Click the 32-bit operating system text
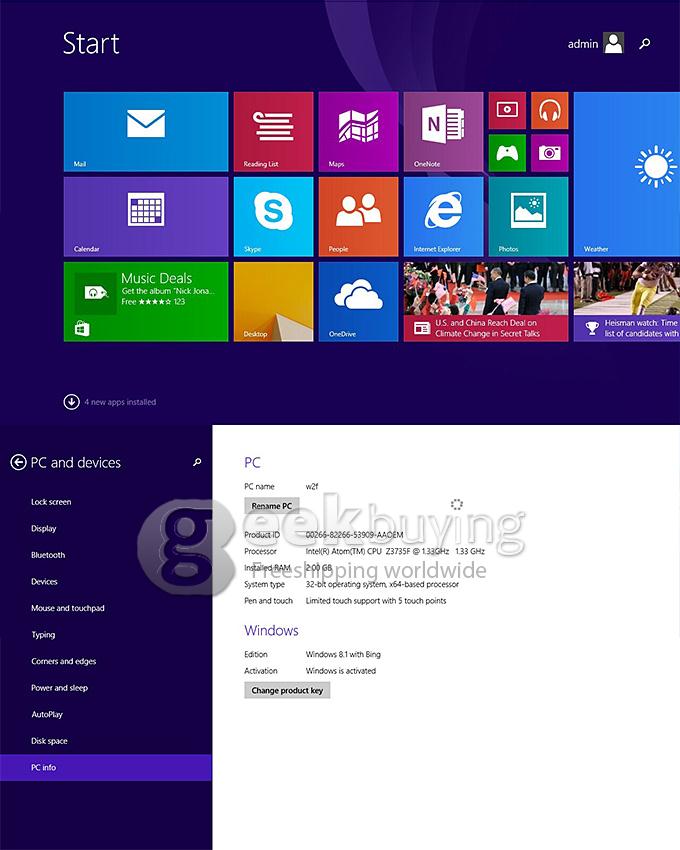Viewport: 680px width, 850px height. coord(382,584)
